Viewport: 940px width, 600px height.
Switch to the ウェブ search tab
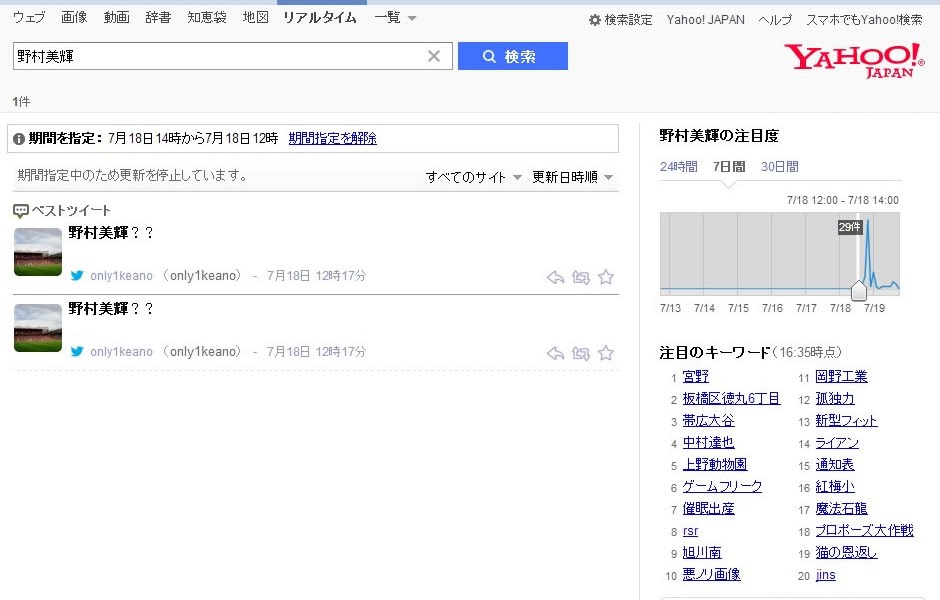pos(29,17)
